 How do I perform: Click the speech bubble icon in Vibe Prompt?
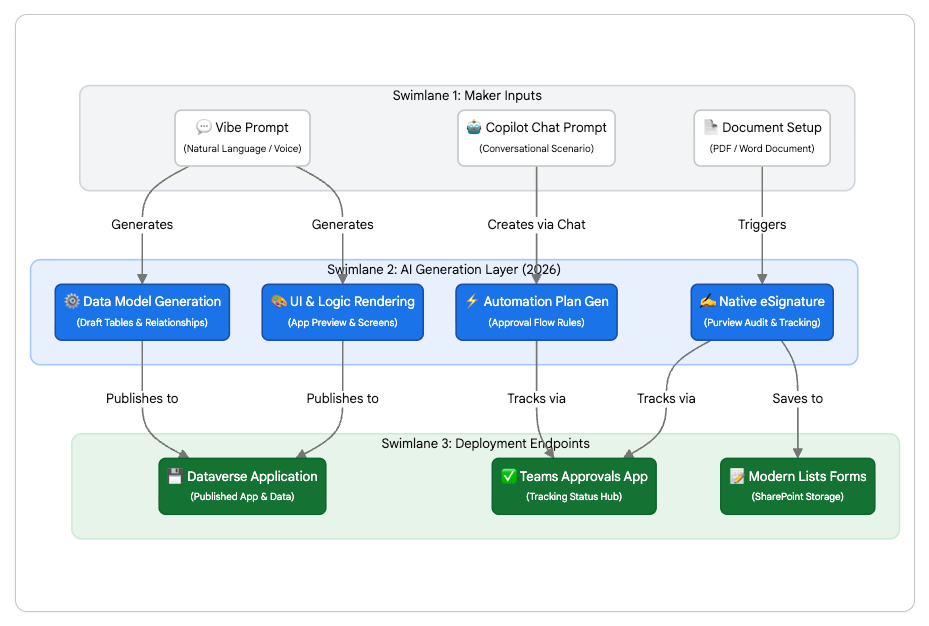tap(204, 128)
